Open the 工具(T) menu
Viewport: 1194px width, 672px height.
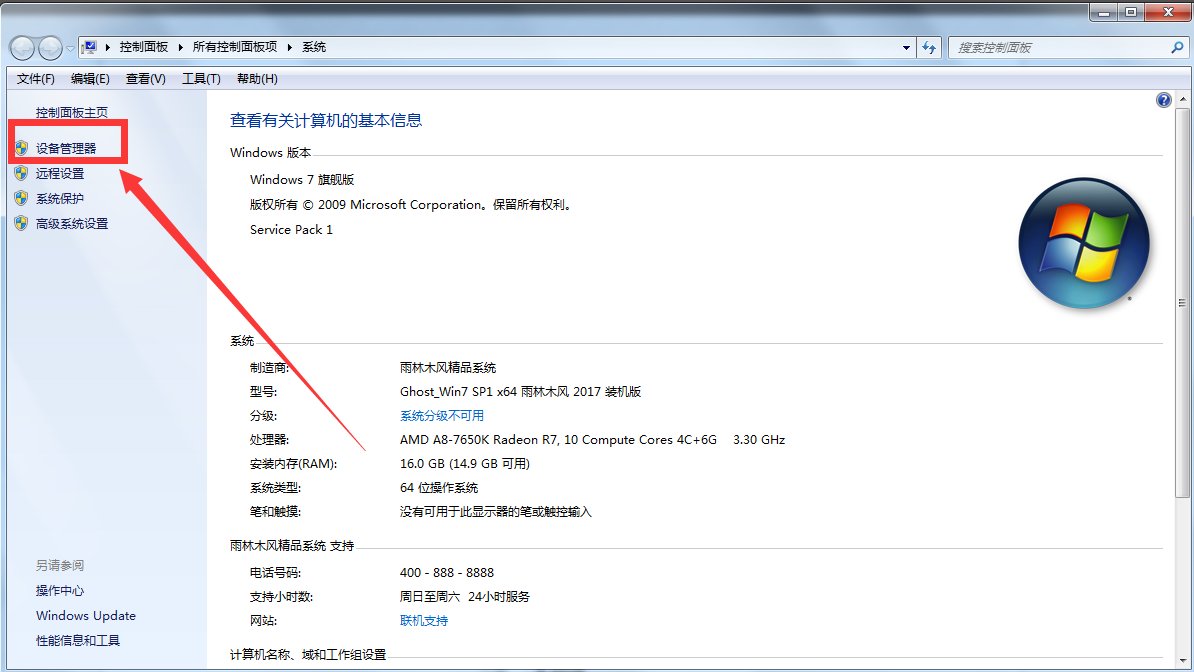point(201,79)
